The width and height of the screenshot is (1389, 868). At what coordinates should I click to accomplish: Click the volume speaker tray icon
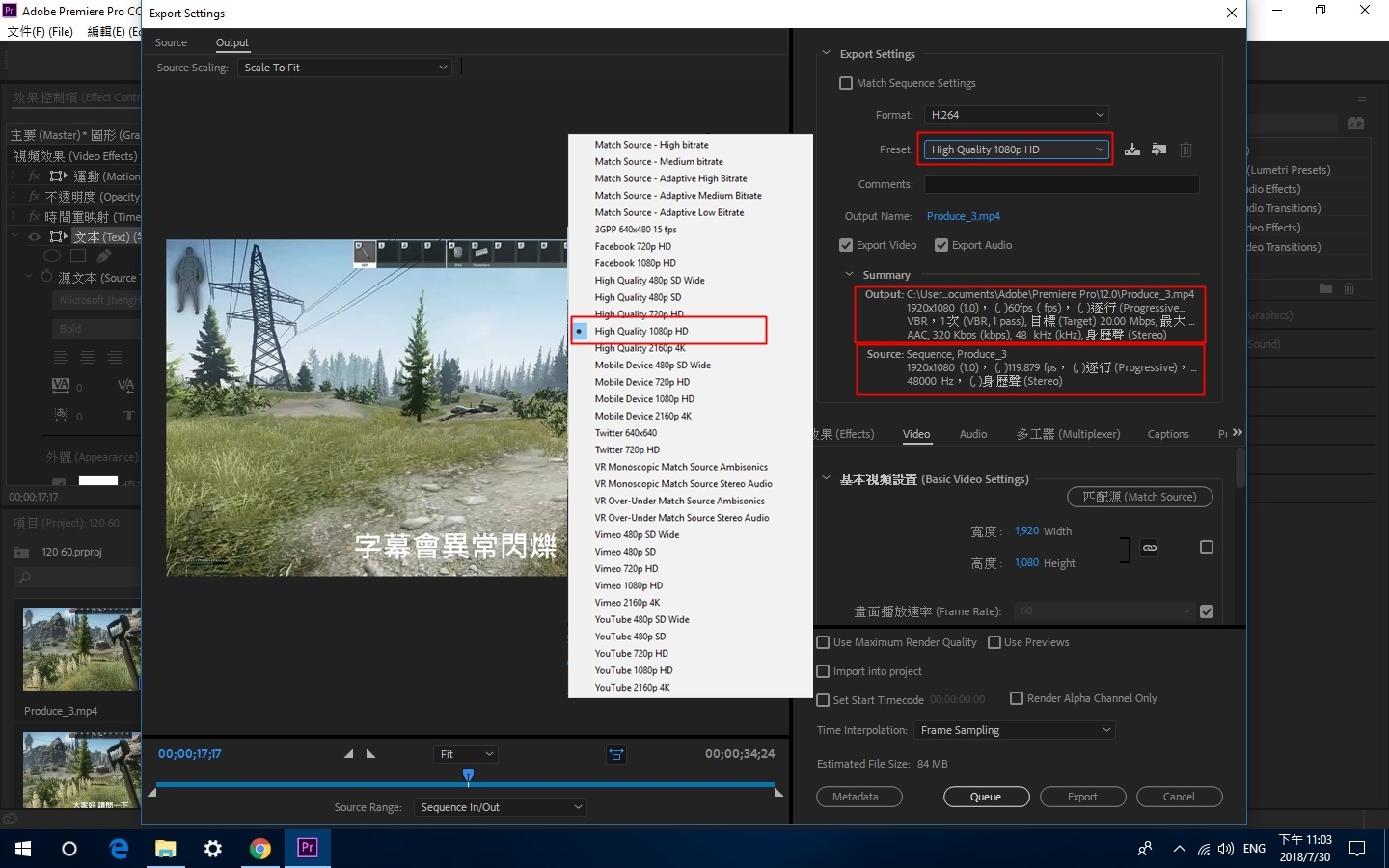1226,849
